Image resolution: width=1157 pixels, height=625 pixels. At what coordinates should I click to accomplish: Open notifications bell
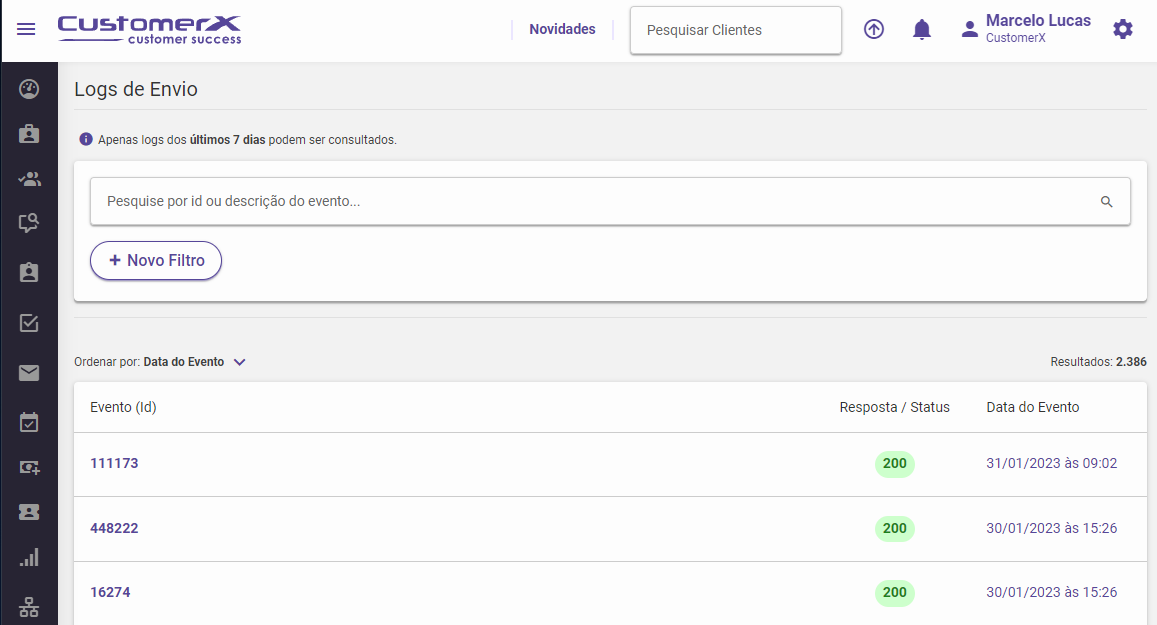pyautogui.click(x=922, y=30)
